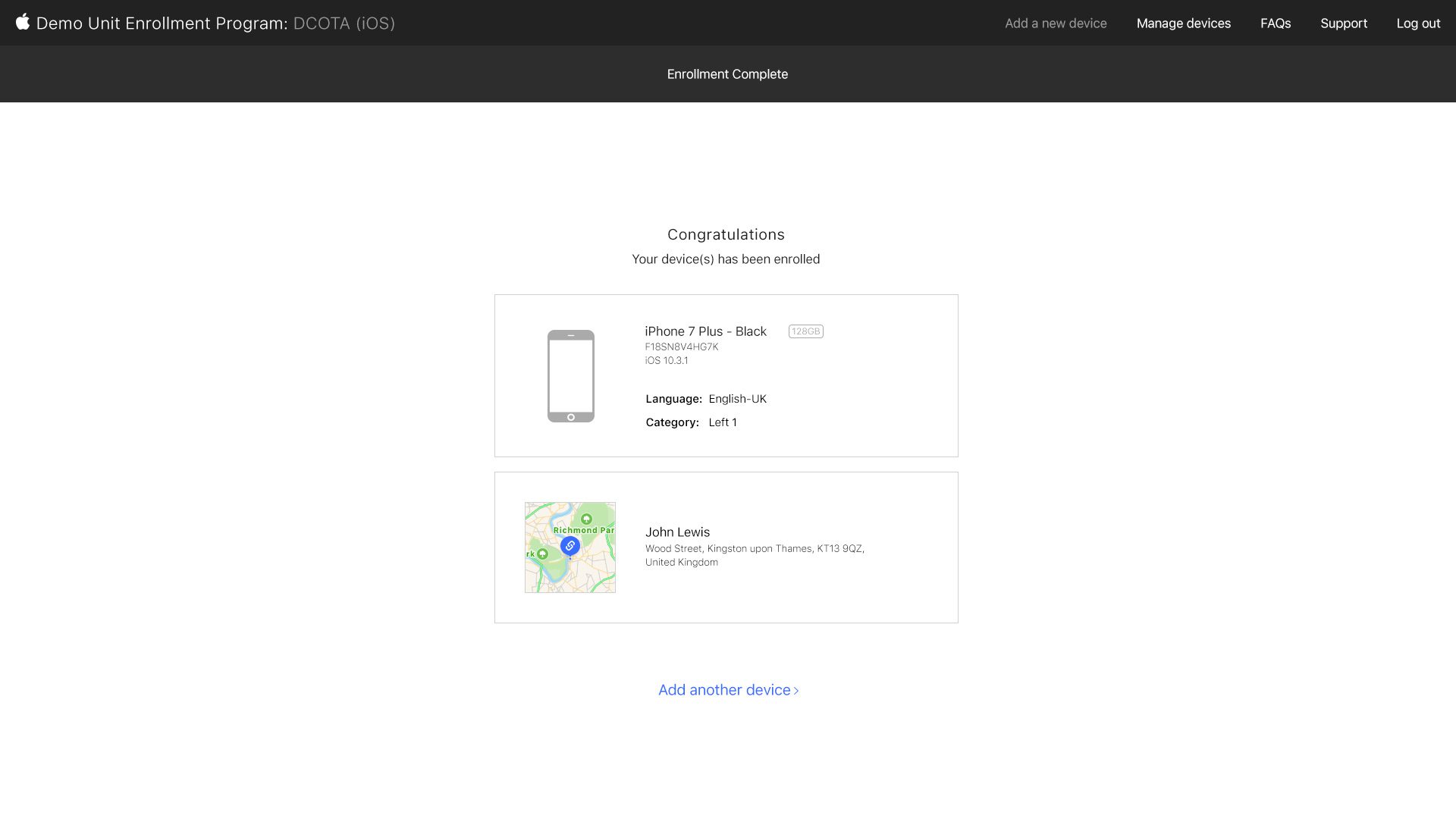
Task: Click the United Kingdom text
Action: [682, 563]
